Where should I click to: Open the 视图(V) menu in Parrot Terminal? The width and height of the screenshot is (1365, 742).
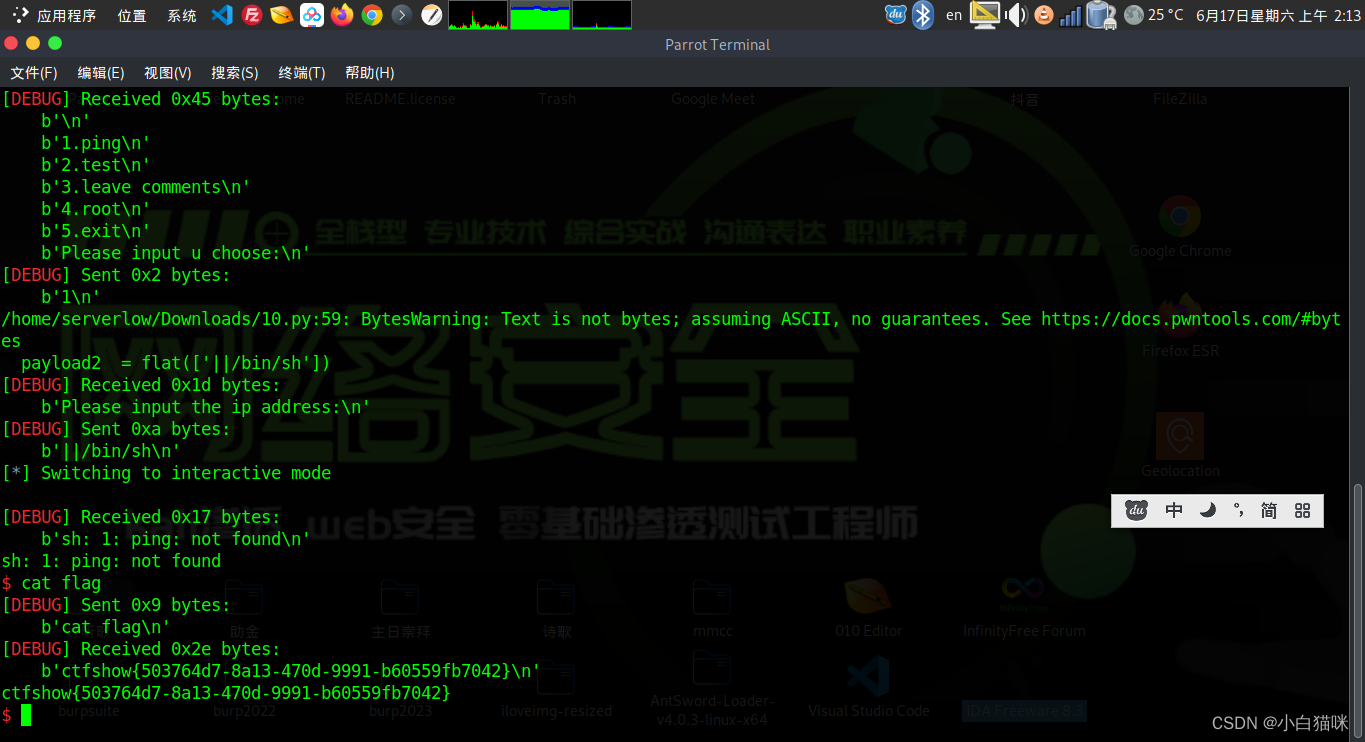point(168,73)
